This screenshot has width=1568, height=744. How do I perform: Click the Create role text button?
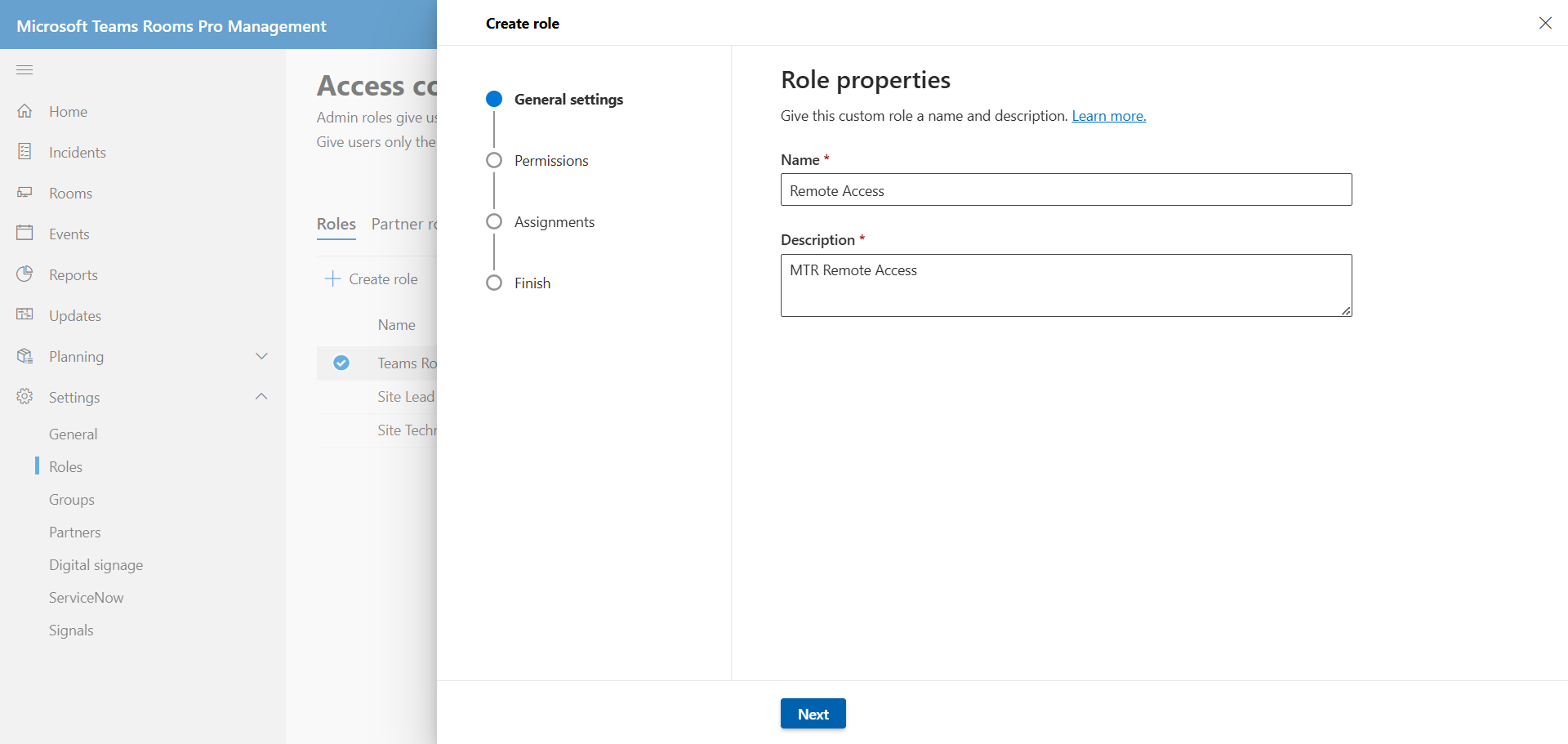[383, 279]
